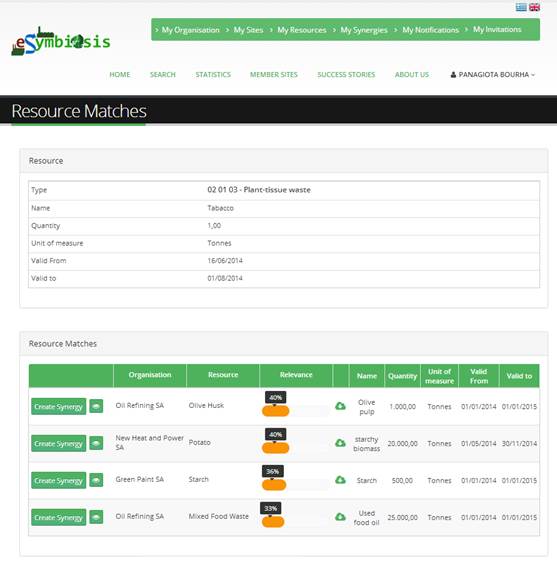
Task: Click the Relevance column header
Action: 296,375
